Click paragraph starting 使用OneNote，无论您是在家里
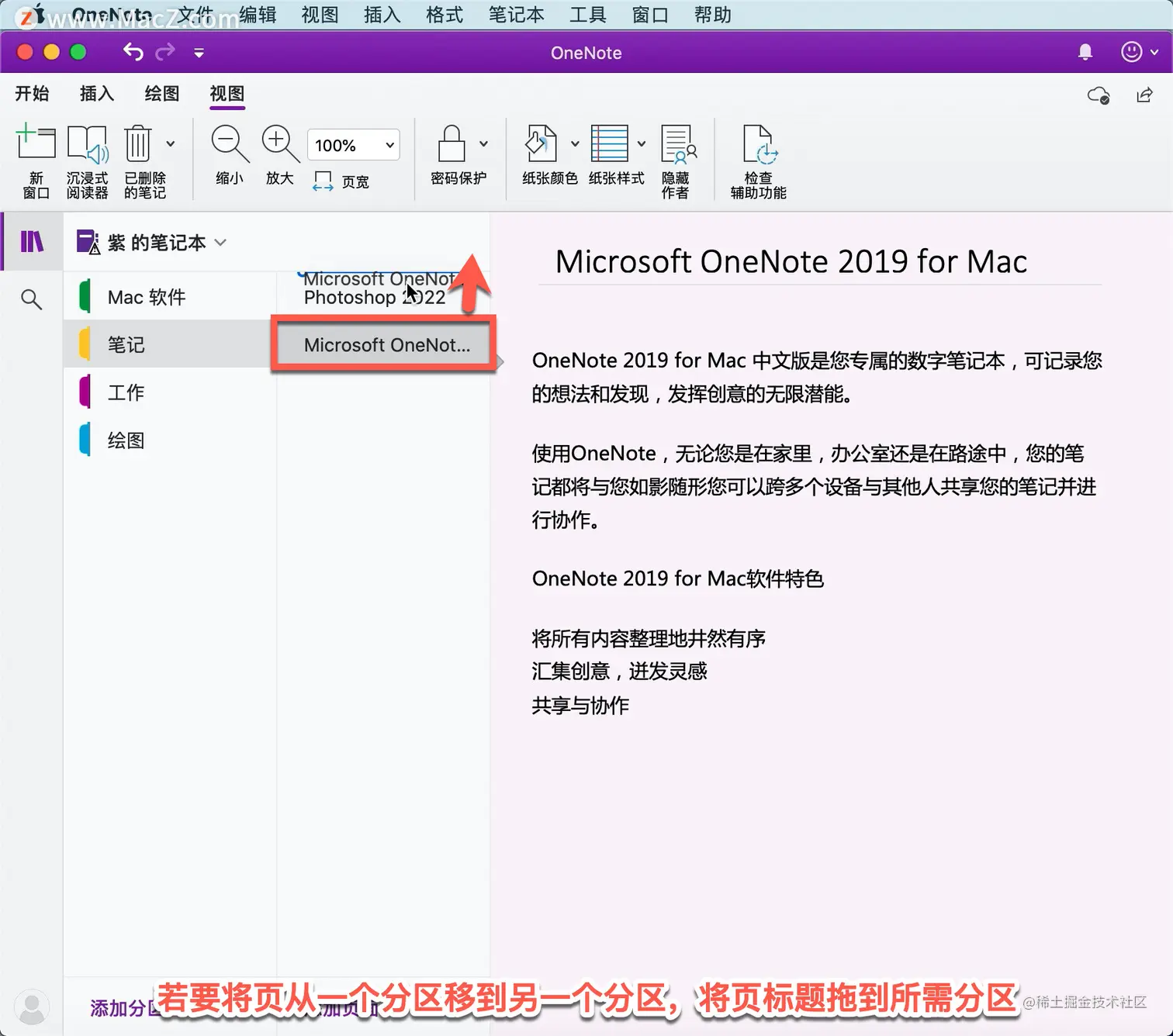 pyautogui.click(x=815, y=486)
